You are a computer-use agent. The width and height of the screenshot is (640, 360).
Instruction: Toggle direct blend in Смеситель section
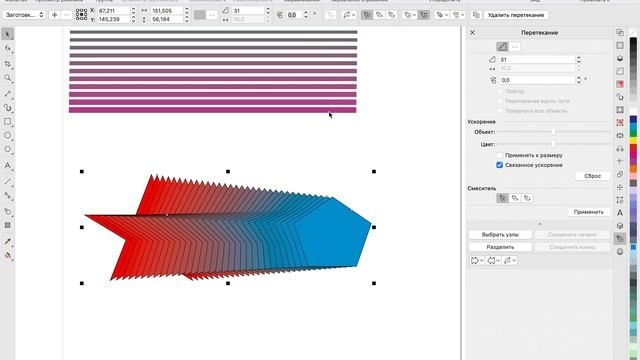(502, 198)
